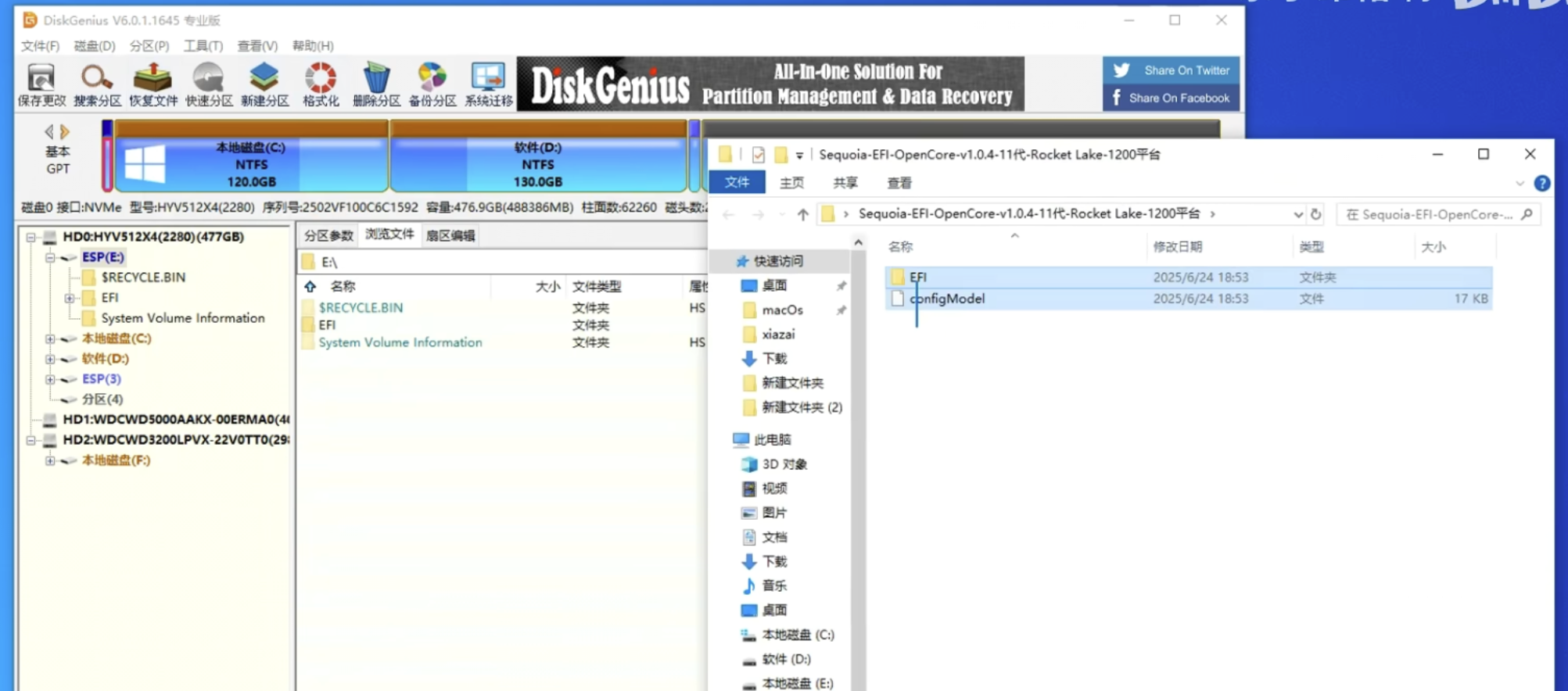Open the address bar history dropdown

[x=1297, y=214]
